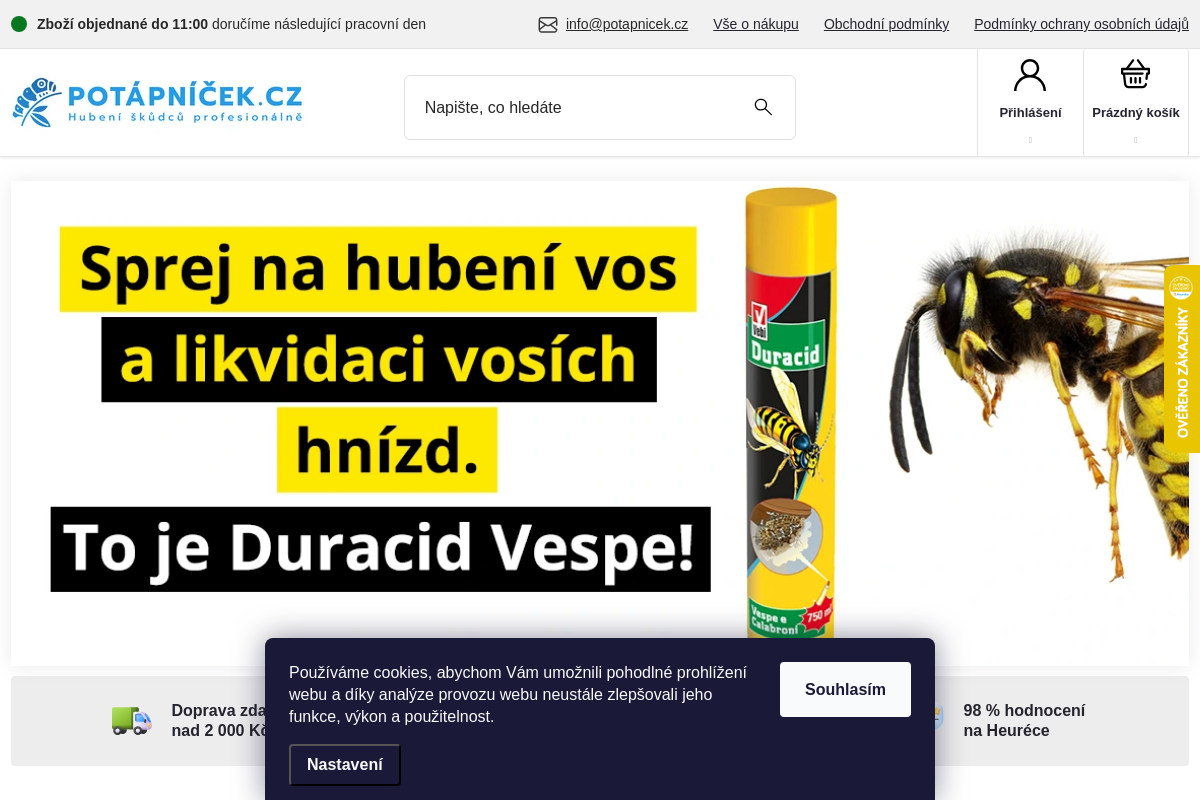Open the Prázdný košík basket icon
Image resolution: width=1200 pixels, height=800 pixels.
click(x=1135, y=75)
